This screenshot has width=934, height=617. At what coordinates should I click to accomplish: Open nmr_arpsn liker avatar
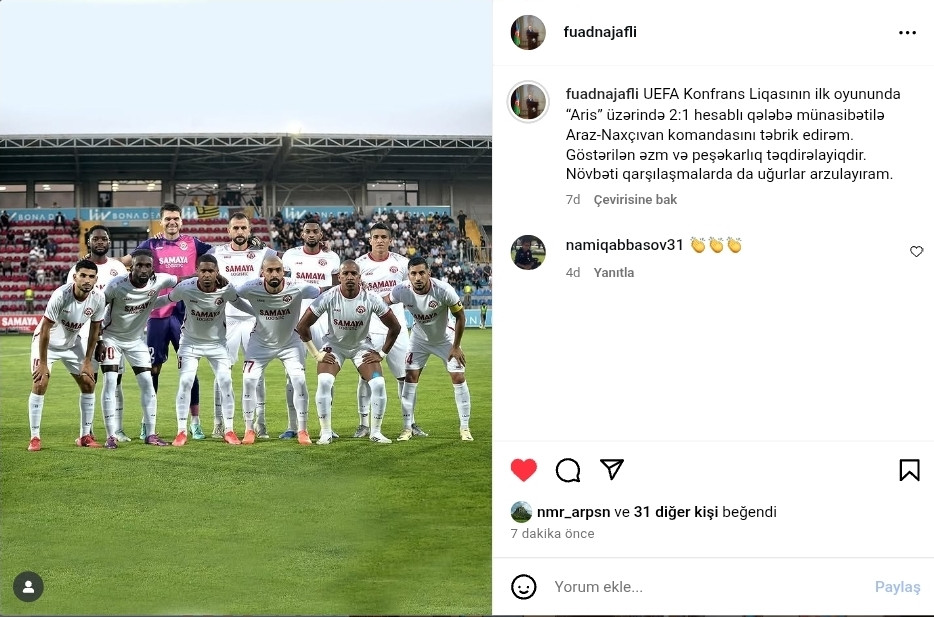pos(521,512)
